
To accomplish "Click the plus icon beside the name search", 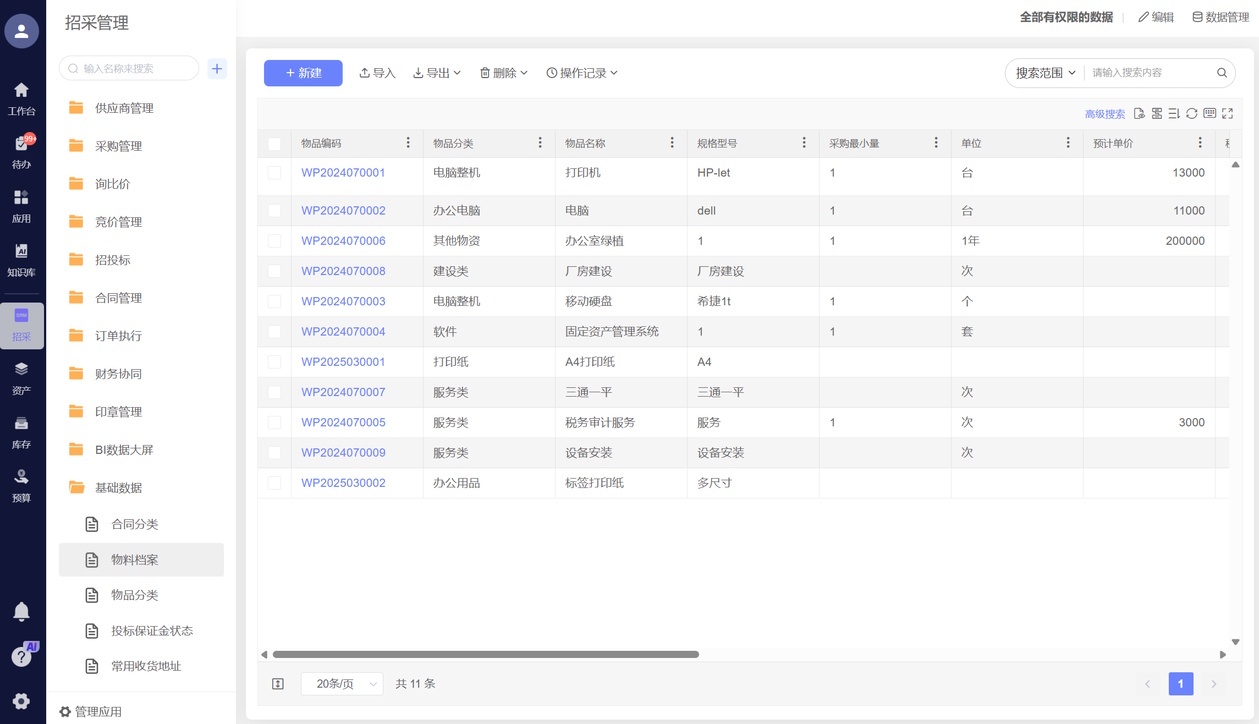I will click(217, 68).
